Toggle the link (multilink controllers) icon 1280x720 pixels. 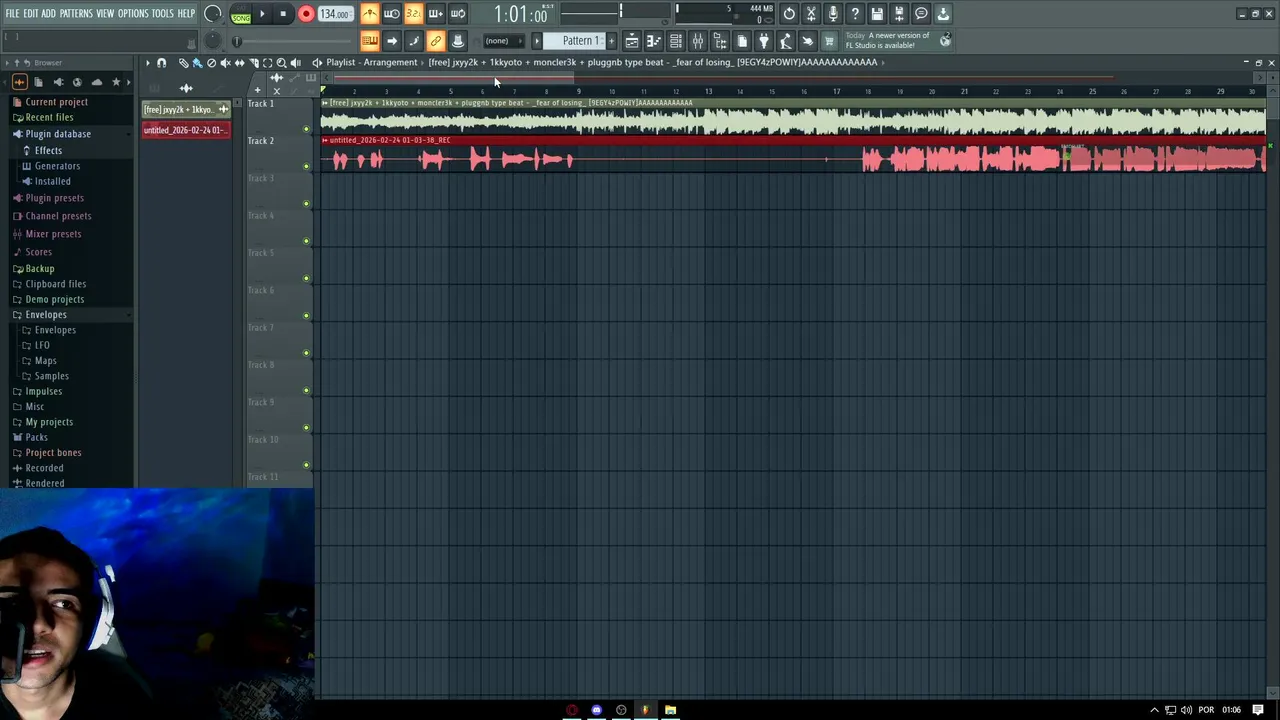[x=435, y=41]
